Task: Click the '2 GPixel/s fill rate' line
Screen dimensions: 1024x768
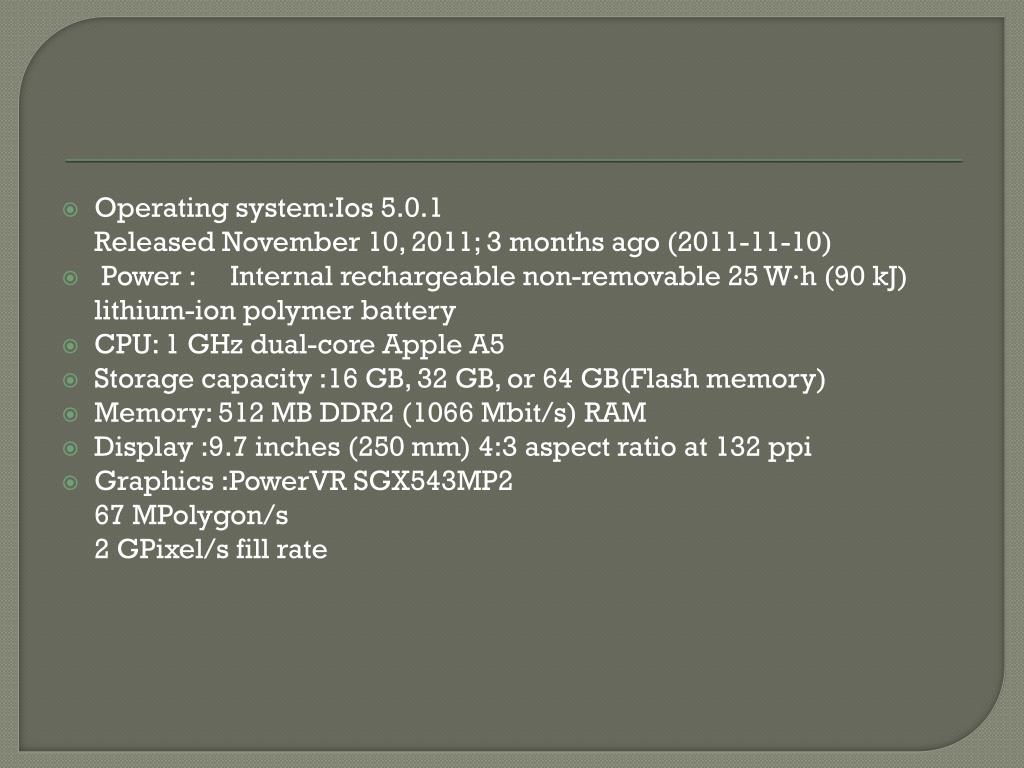Action: pos(210,549)
